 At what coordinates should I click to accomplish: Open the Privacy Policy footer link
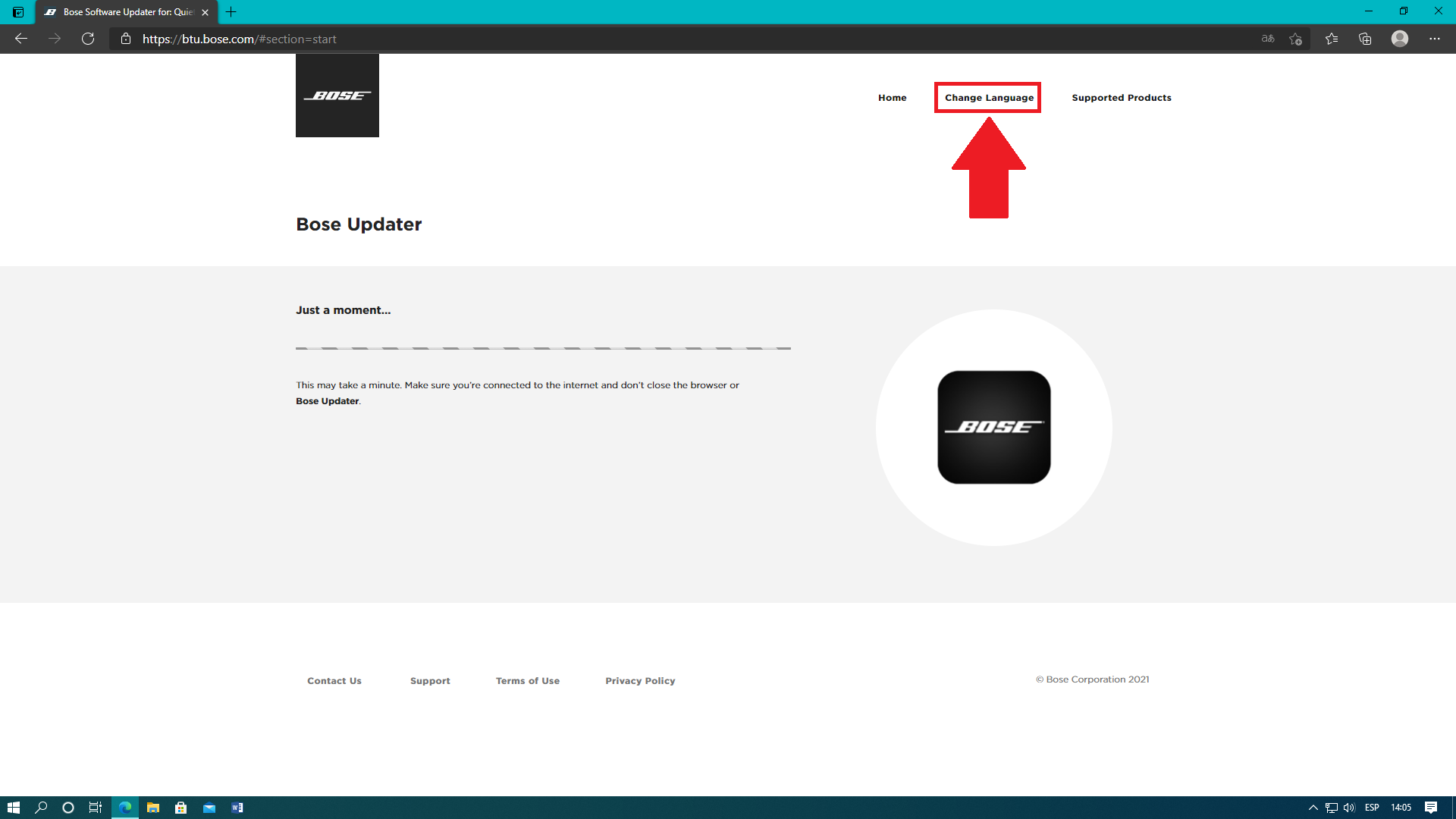pos(639,681)
